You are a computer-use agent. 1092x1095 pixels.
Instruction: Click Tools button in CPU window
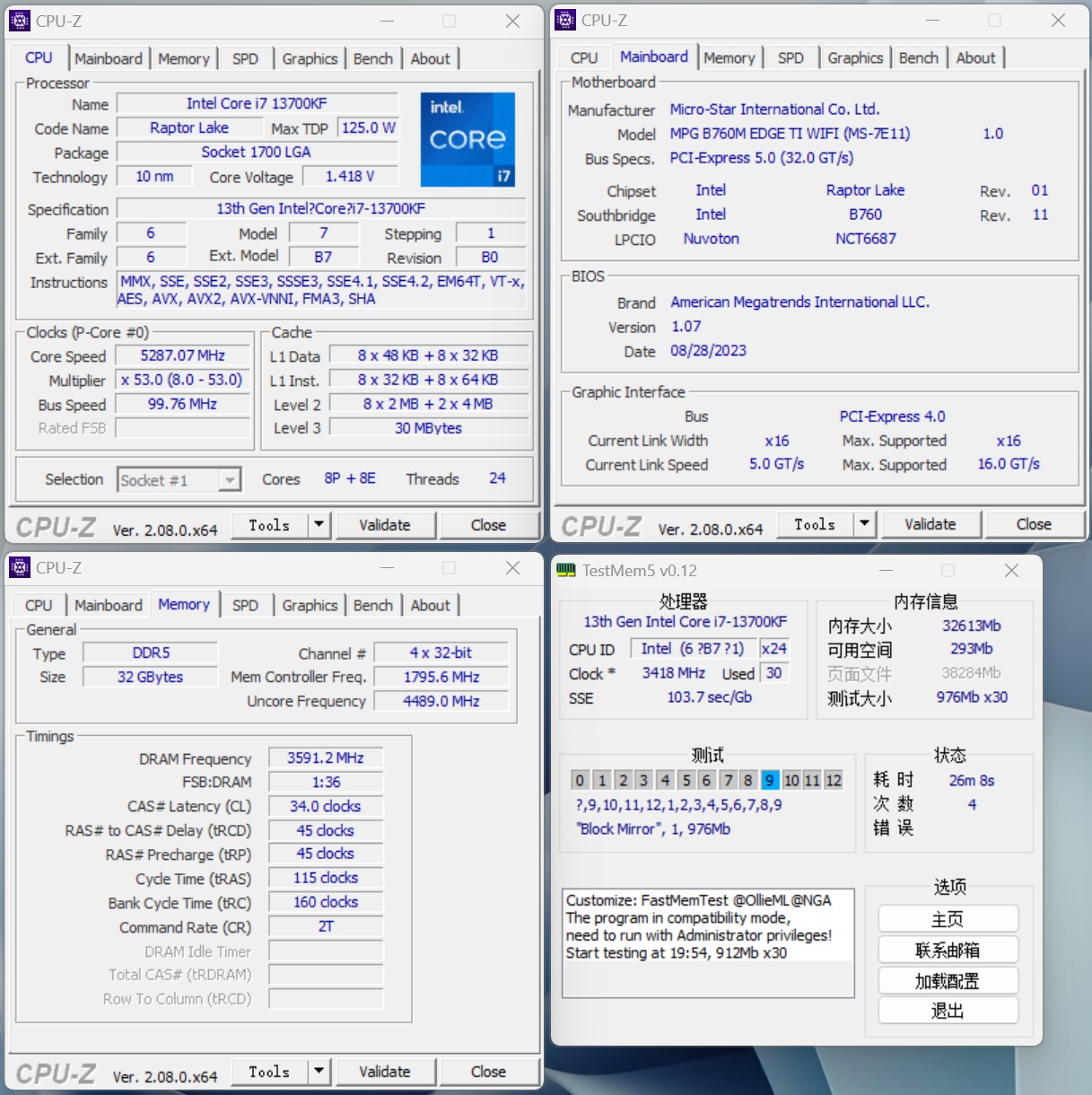click(270, 525)
